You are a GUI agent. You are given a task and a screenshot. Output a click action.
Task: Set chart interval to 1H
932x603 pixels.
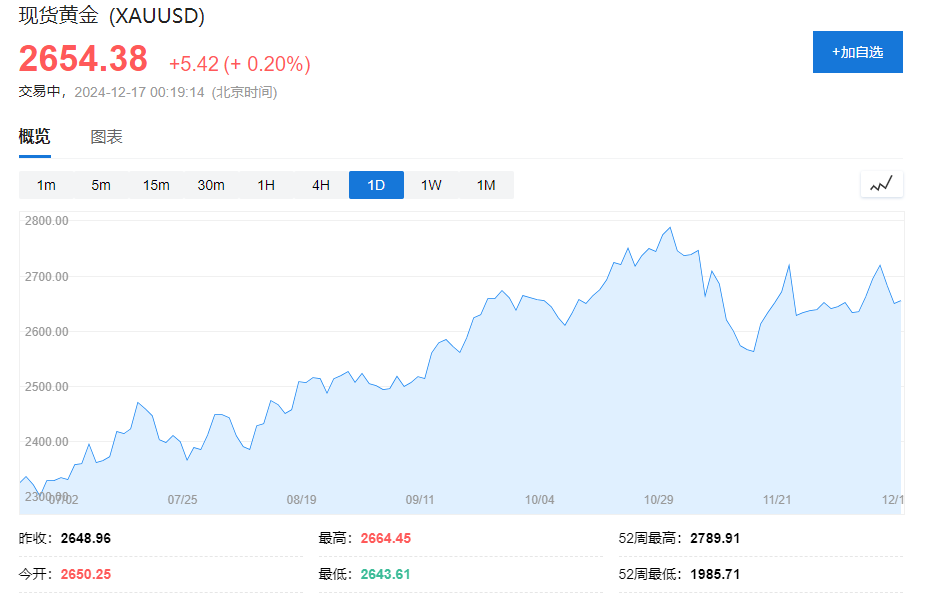[266, 185]
